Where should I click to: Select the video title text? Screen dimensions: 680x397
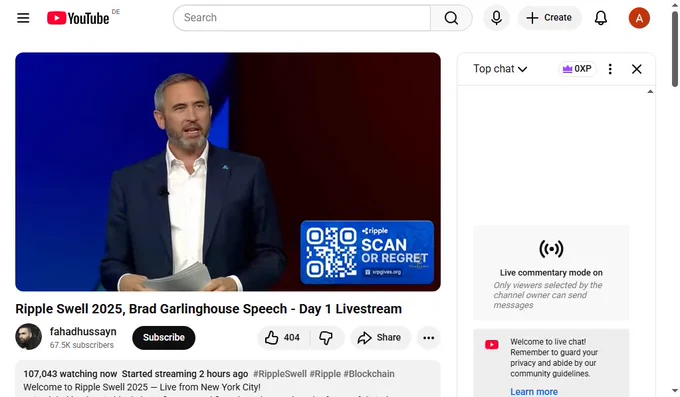(x=209, y=308)
